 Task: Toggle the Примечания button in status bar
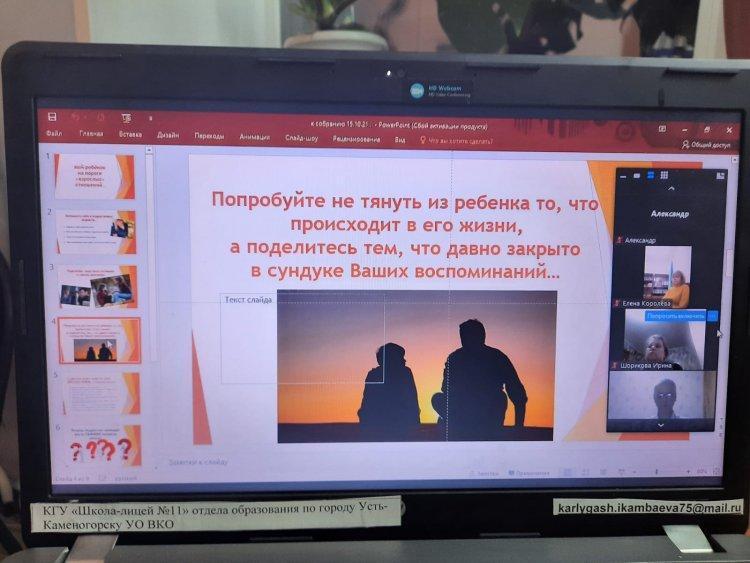pos(529,473)
